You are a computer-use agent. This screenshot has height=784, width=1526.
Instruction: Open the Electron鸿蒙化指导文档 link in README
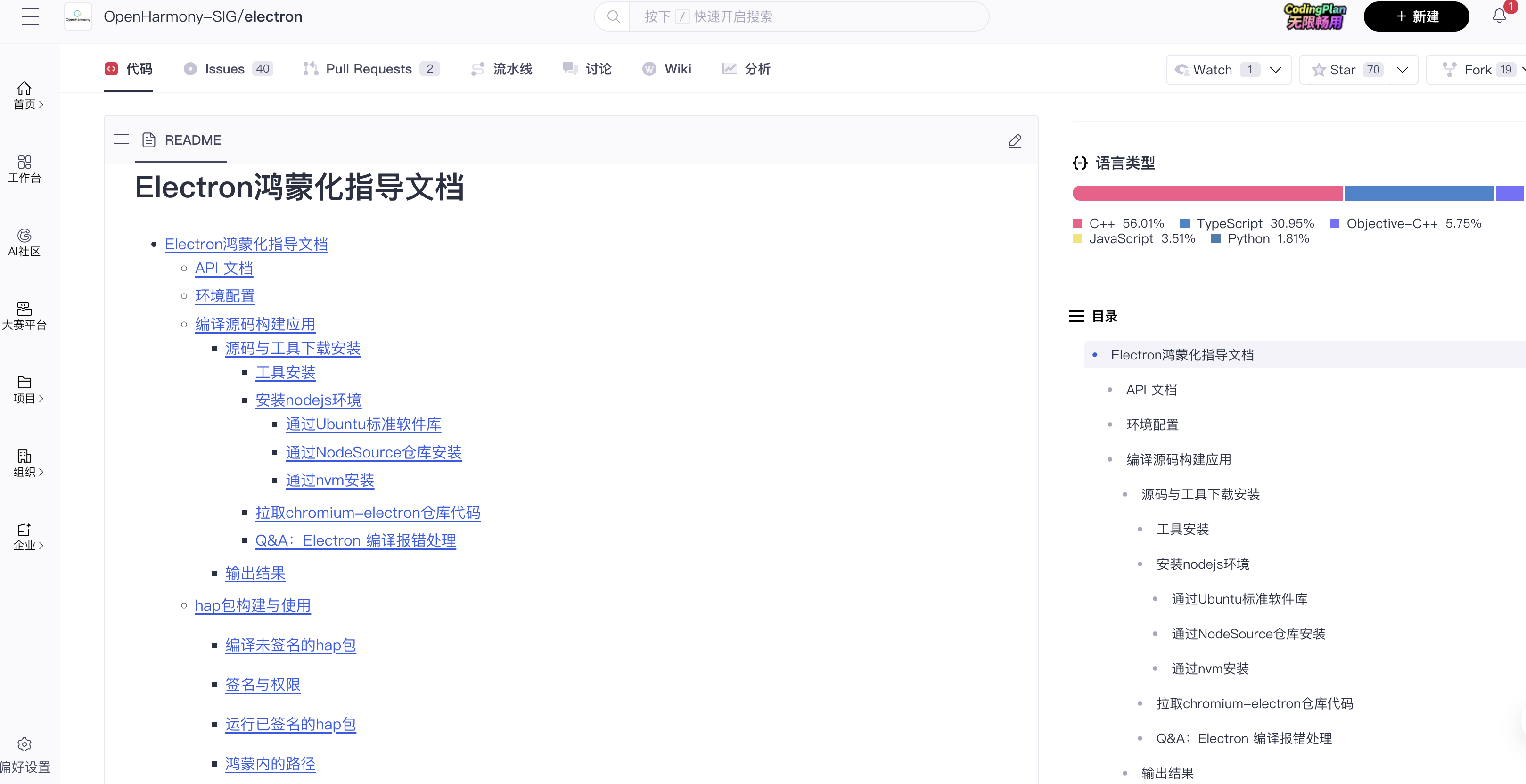pyautogui.click(x=246, y=244)
